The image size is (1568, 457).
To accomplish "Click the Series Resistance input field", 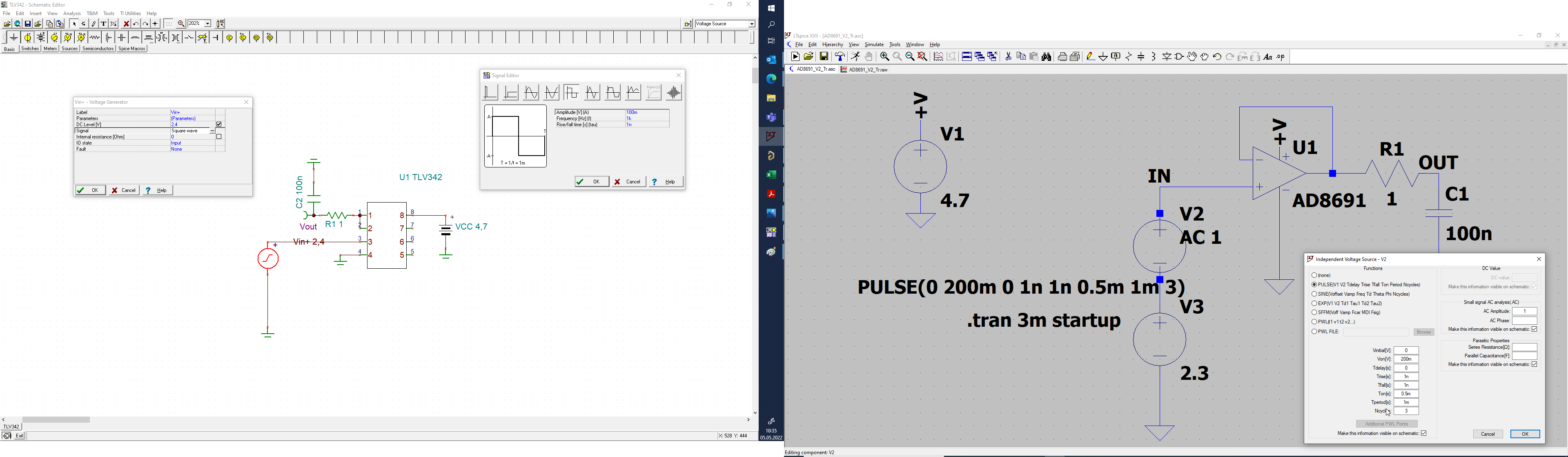I will (1525, 348).
